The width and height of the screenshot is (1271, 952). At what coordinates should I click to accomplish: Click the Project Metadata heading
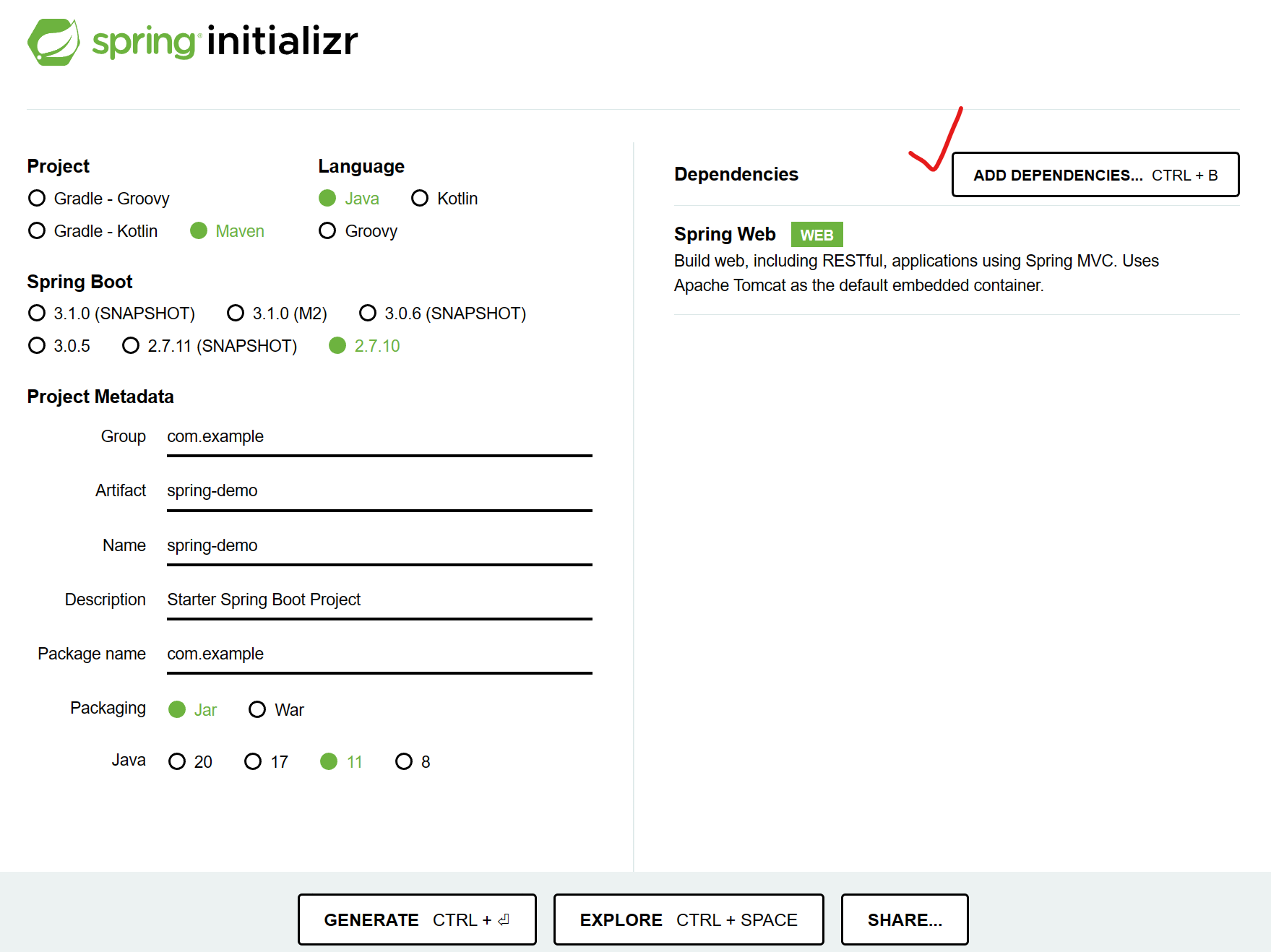[x=100, y=397]
